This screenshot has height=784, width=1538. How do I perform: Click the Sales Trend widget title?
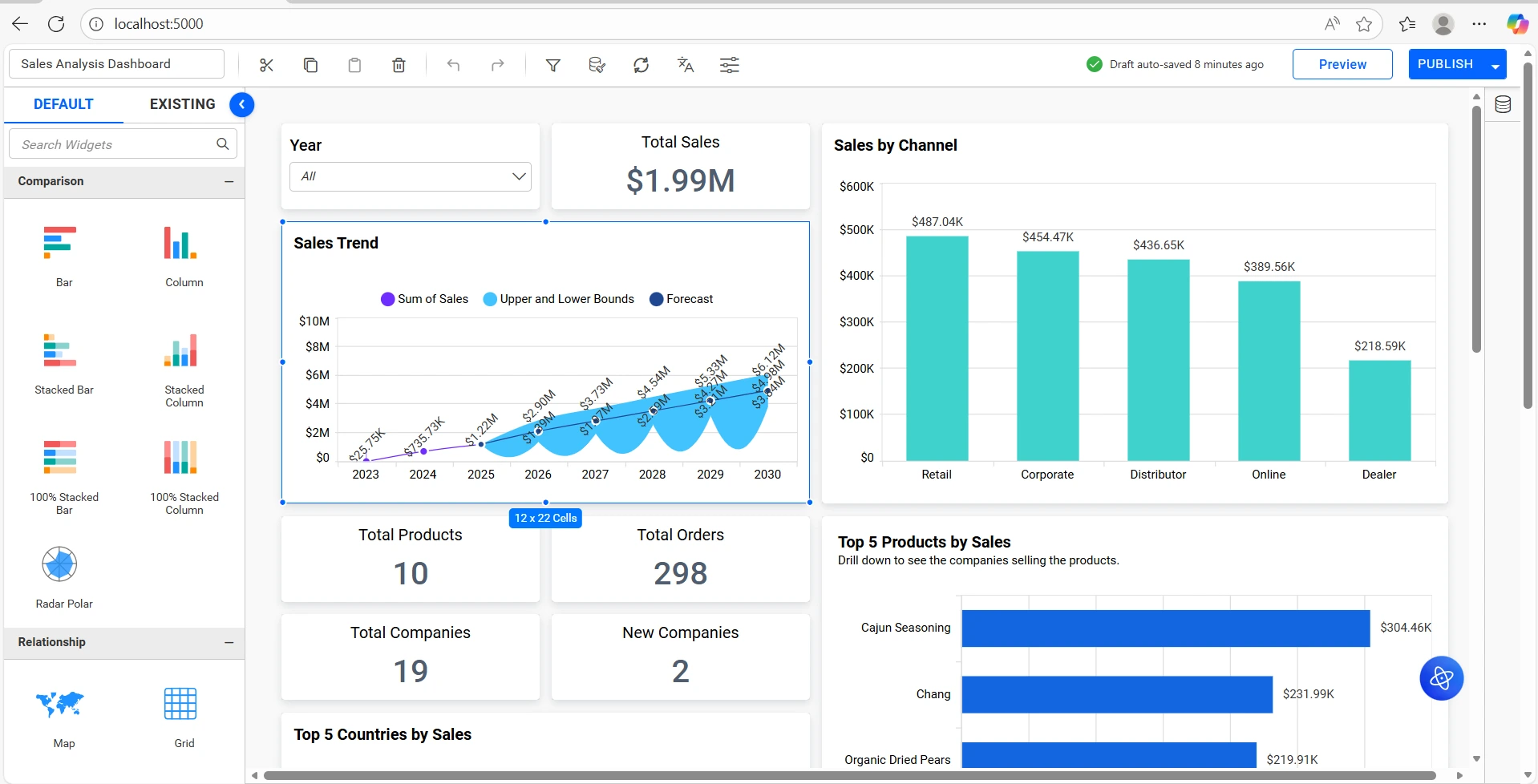[336, 243]
